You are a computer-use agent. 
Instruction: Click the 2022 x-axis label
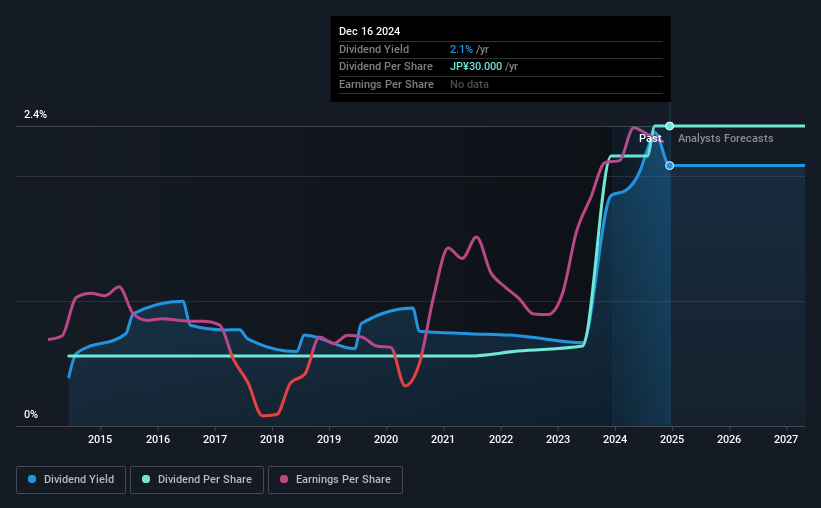[501, 439]
